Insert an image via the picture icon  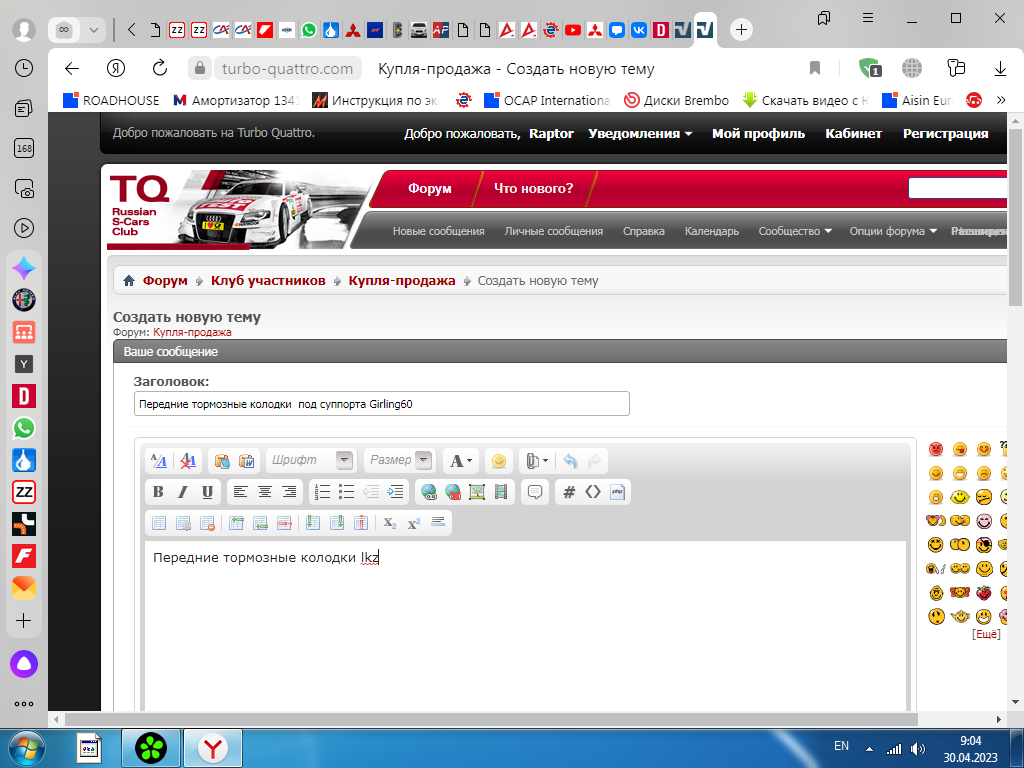[x=477, y=492]
